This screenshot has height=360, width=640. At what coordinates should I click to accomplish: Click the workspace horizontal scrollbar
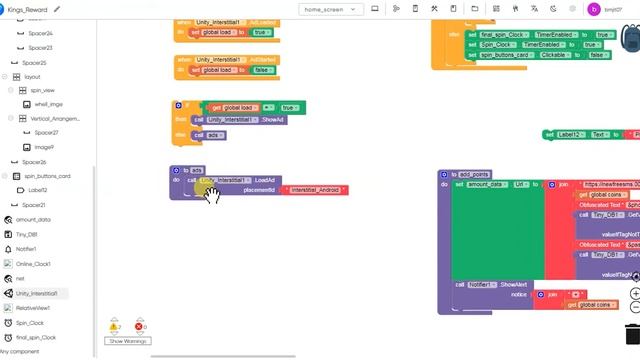(x=223, y=356)
